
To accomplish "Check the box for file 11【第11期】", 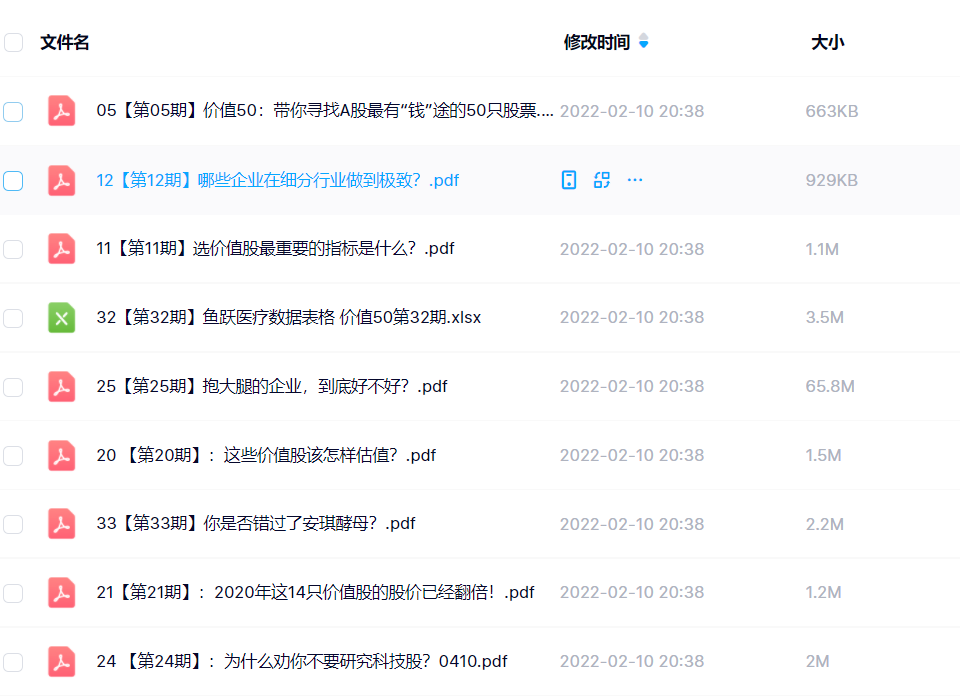I will pos(13,249).
